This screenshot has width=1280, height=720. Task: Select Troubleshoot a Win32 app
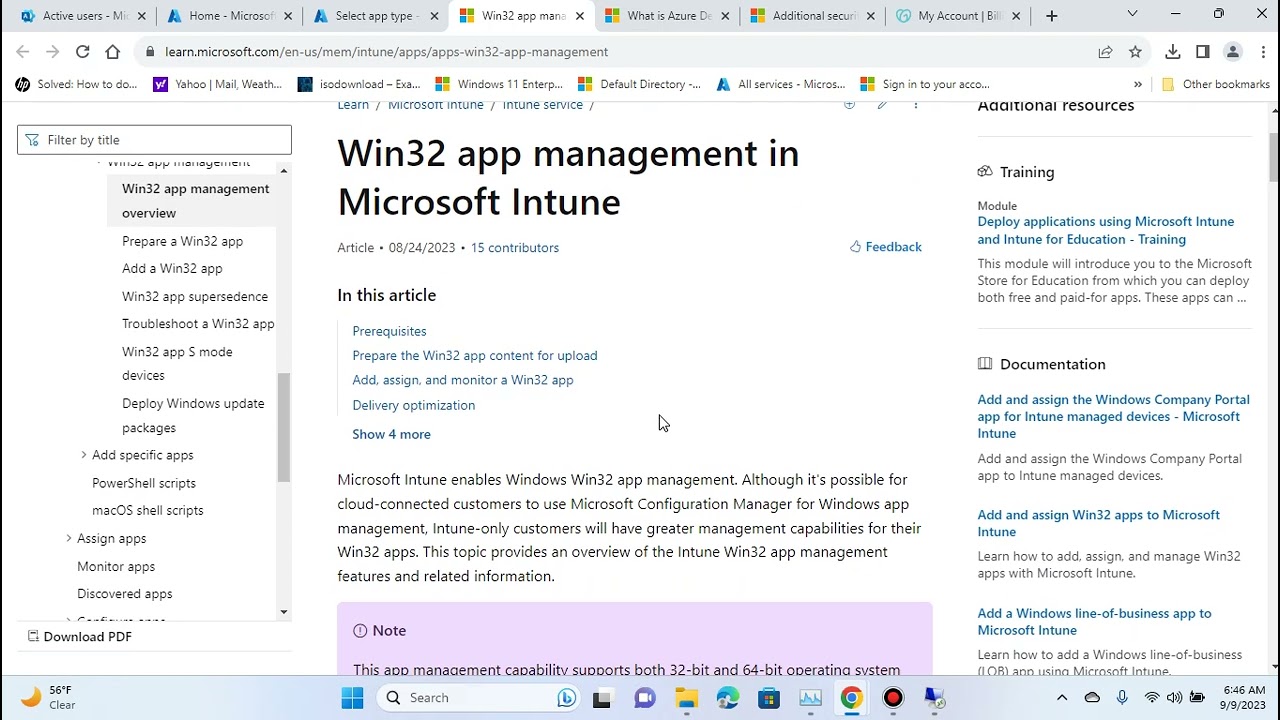(x=198, y=324)
